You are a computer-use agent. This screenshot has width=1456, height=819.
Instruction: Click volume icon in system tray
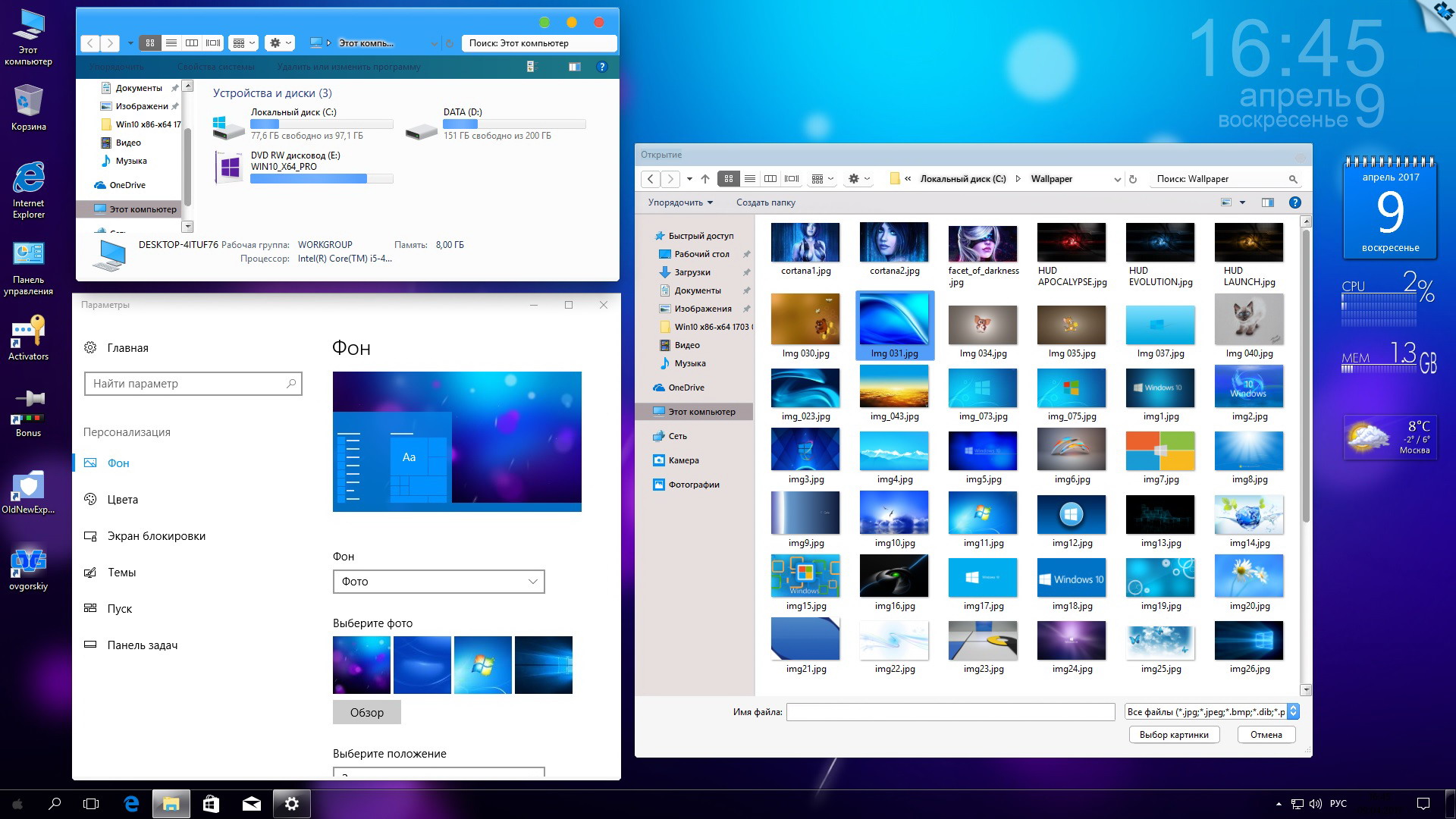tap(1316, 804)
